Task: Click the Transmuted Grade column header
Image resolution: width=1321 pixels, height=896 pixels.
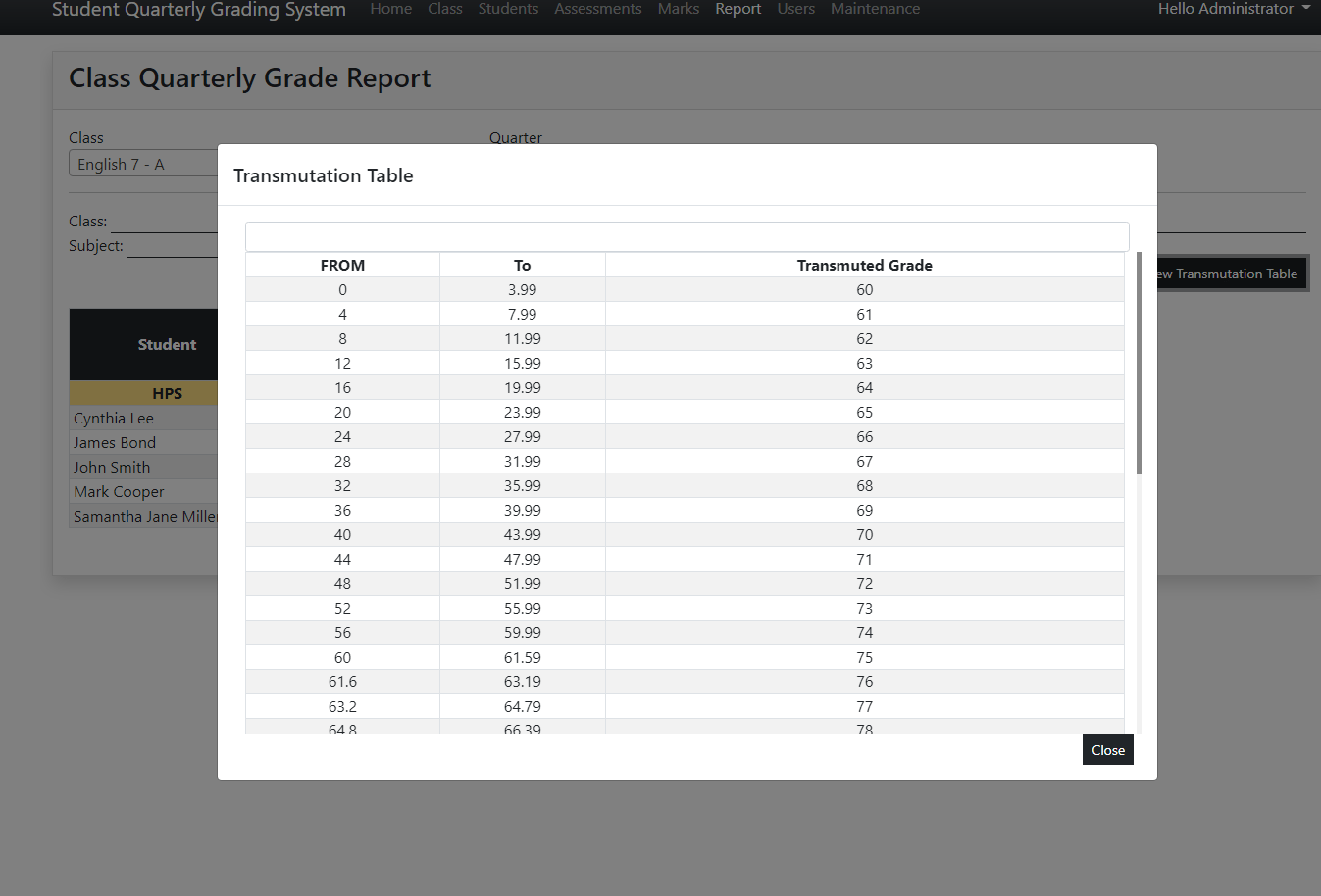Action: pyautogui.click(x=864, y=265)
